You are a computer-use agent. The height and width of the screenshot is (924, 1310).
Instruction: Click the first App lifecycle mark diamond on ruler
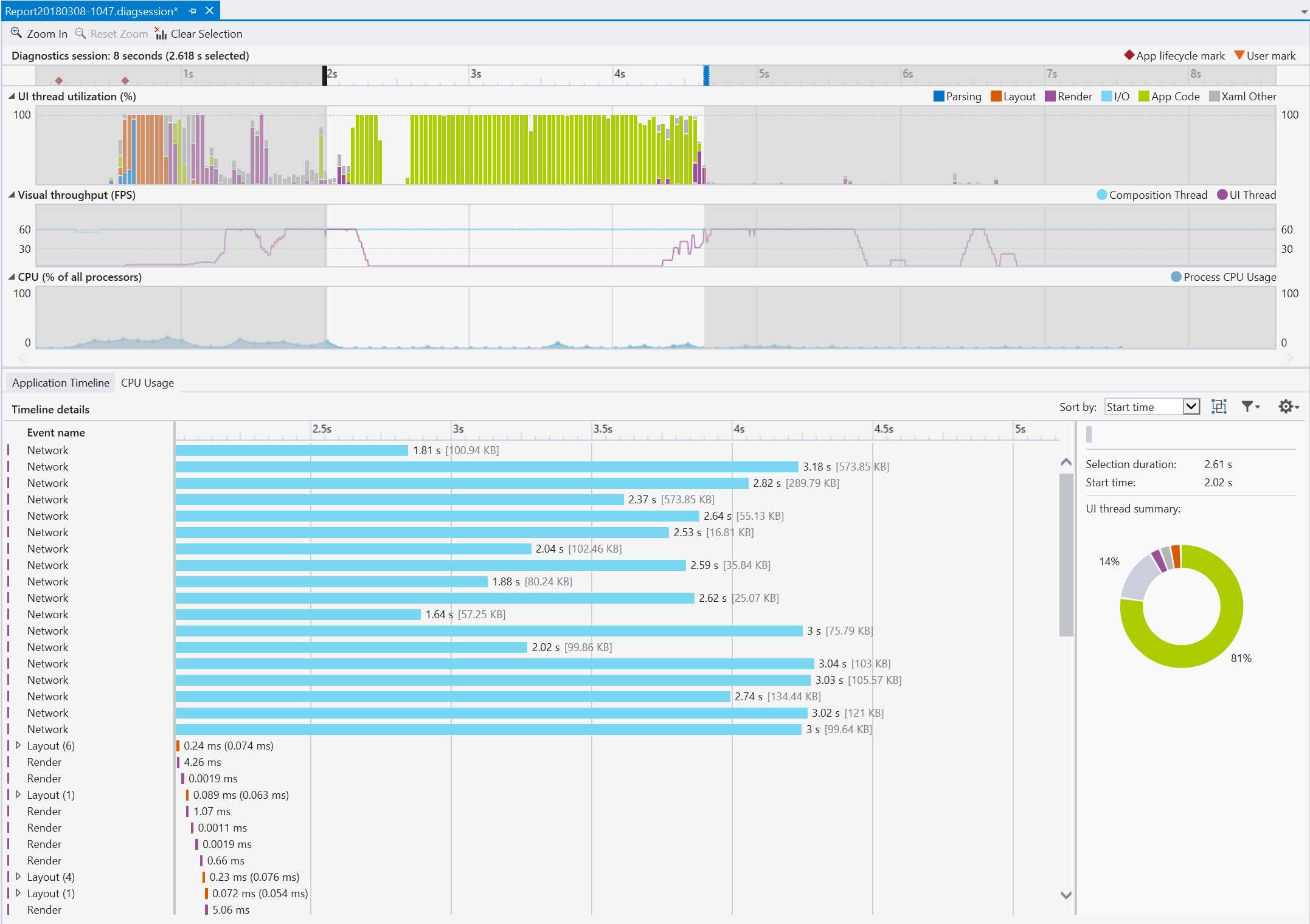click(x=59, y=80)
